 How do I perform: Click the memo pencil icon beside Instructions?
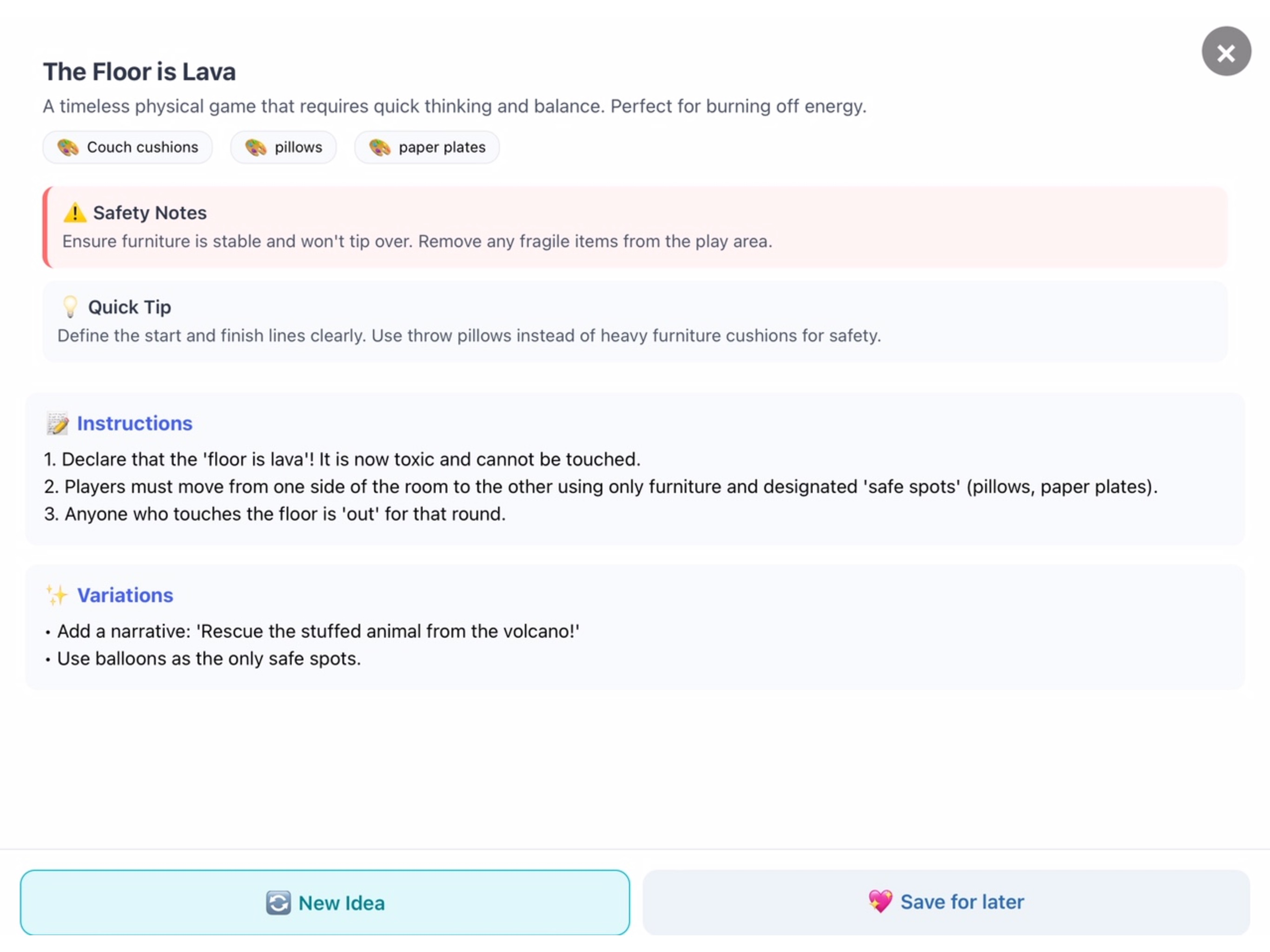(58, 423)
